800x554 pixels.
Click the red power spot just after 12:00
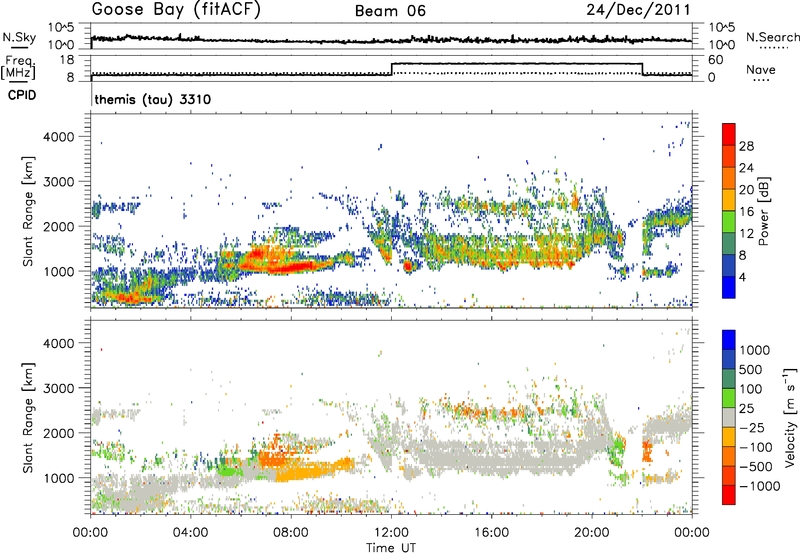point(408,266)
